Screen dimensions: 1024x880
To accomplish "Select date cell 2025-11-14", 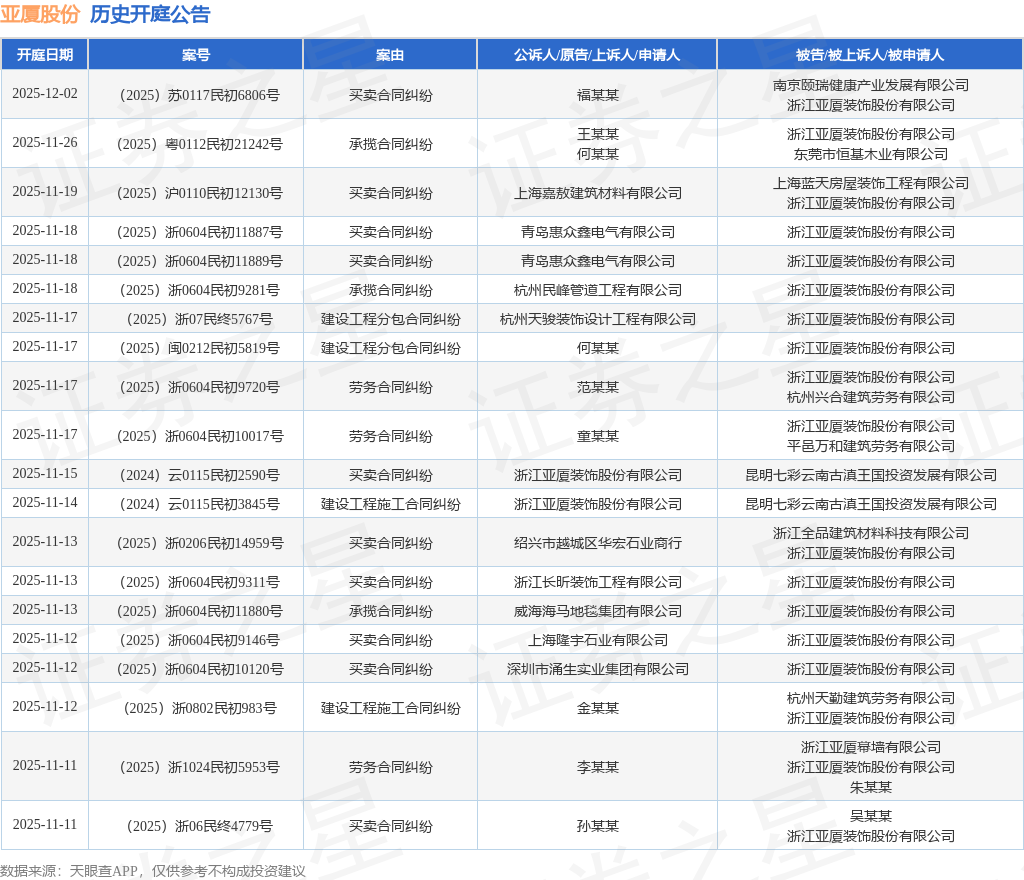I will click(x=45, y=503).
